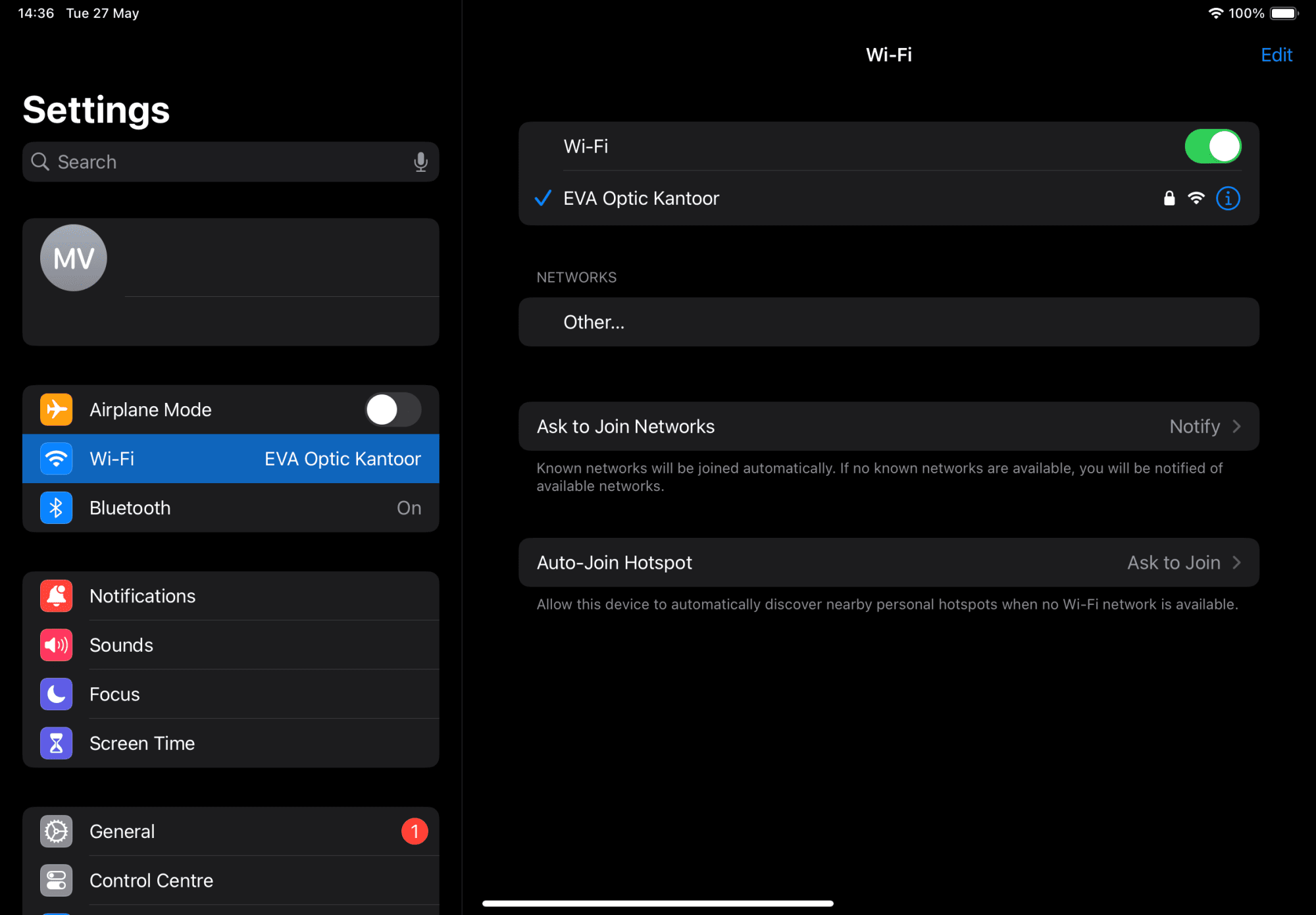The width and height of the screenshot is (1316, 915).
Task: Open Ask to Join Networks options
Action: point(888,426)
